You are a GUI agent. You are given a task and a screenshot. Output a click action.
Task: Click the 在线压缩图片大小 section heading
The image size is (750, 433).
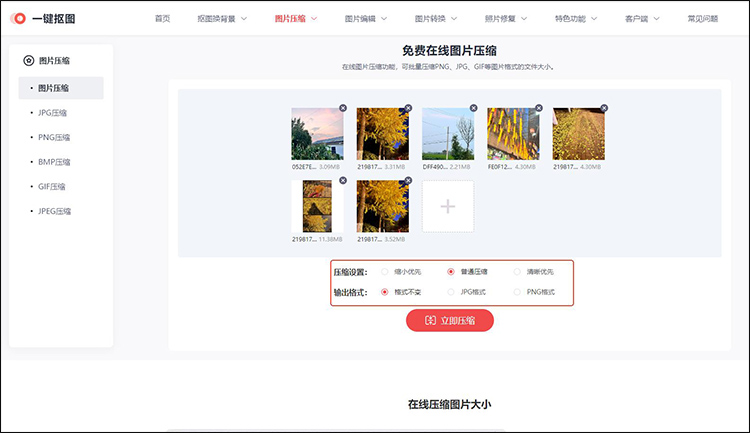point(449,404)
